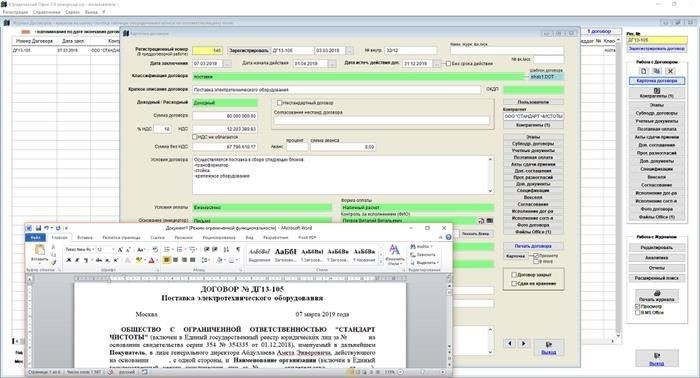The width and height of the screenshot is (700, 378).
Task: Click the previous record arrow in contract card
Action: (x=510, y=343)
